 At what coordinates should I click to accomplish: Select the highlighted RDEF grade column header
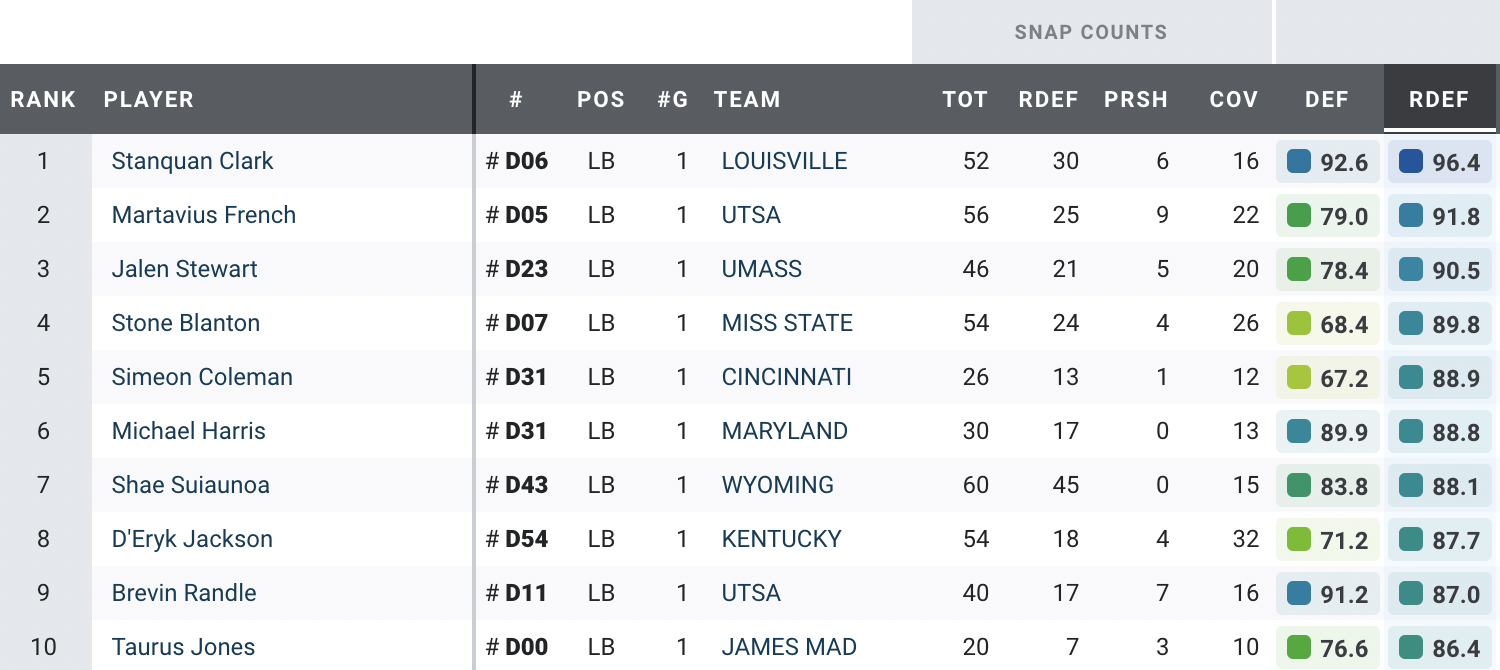click(x=1439, y=99)
